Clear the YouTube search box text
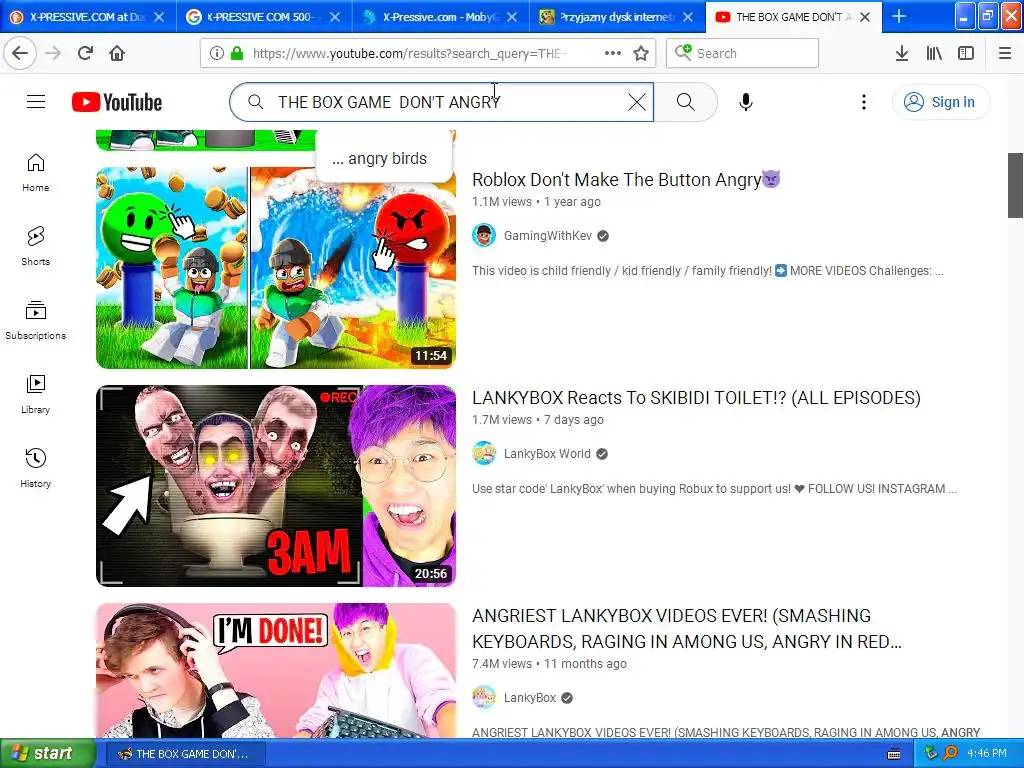 637,102
